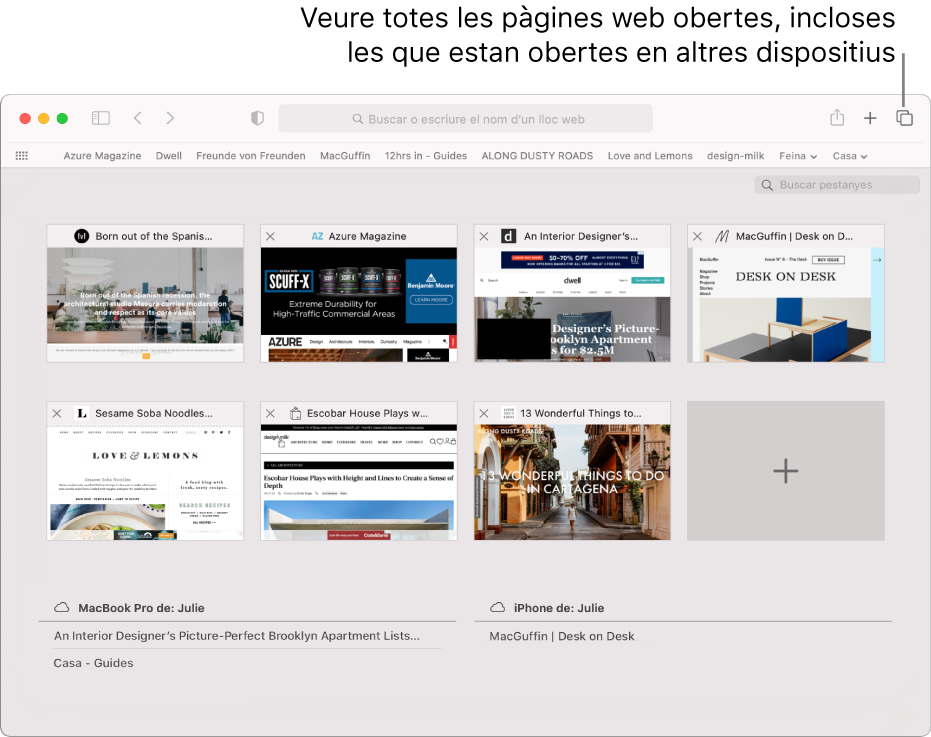The width and height of the screenshot is (931, 737).
Task: Open Casa - Guides iCloud tab
Action: pyautogui.click(x=93, y=663)
